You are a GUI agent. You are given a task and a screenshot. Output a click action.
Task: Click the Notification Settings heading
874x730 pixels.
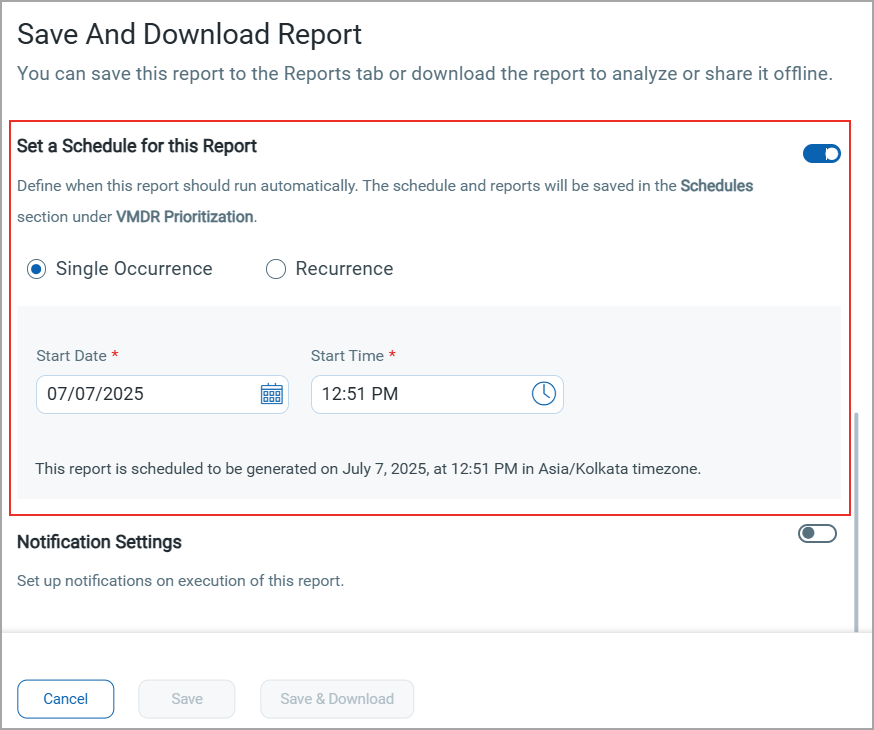point(99,542)
